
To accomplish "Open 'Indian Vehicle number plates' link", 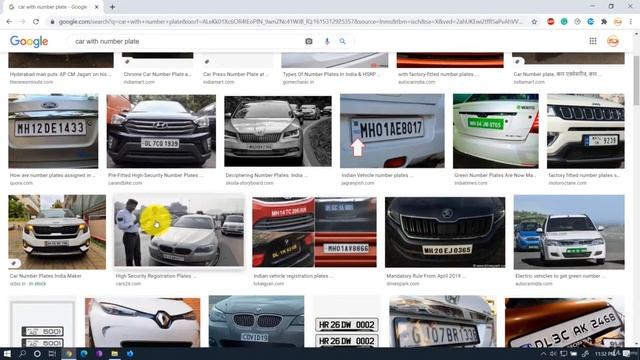I will [377, 175].
